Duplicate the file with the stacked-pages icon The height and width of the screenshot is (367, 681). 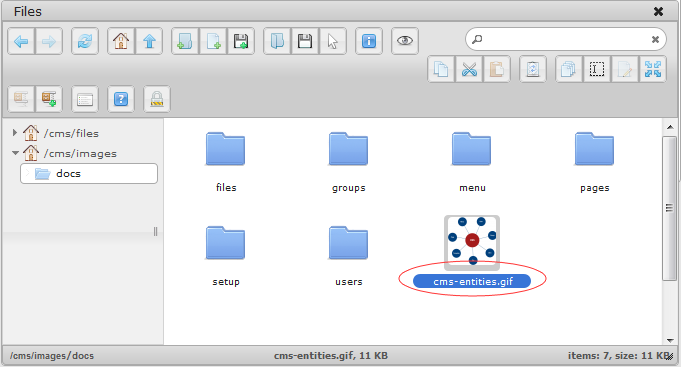[569, 69]
